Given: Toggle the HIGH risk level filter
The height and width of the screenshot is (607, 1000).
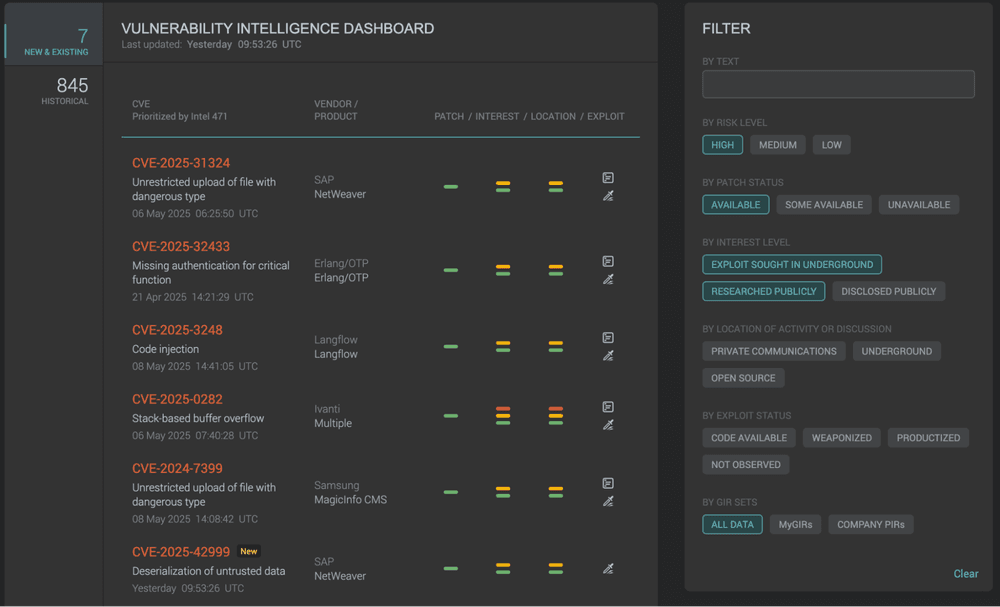Looking at the screenshot, I should 722,145.
